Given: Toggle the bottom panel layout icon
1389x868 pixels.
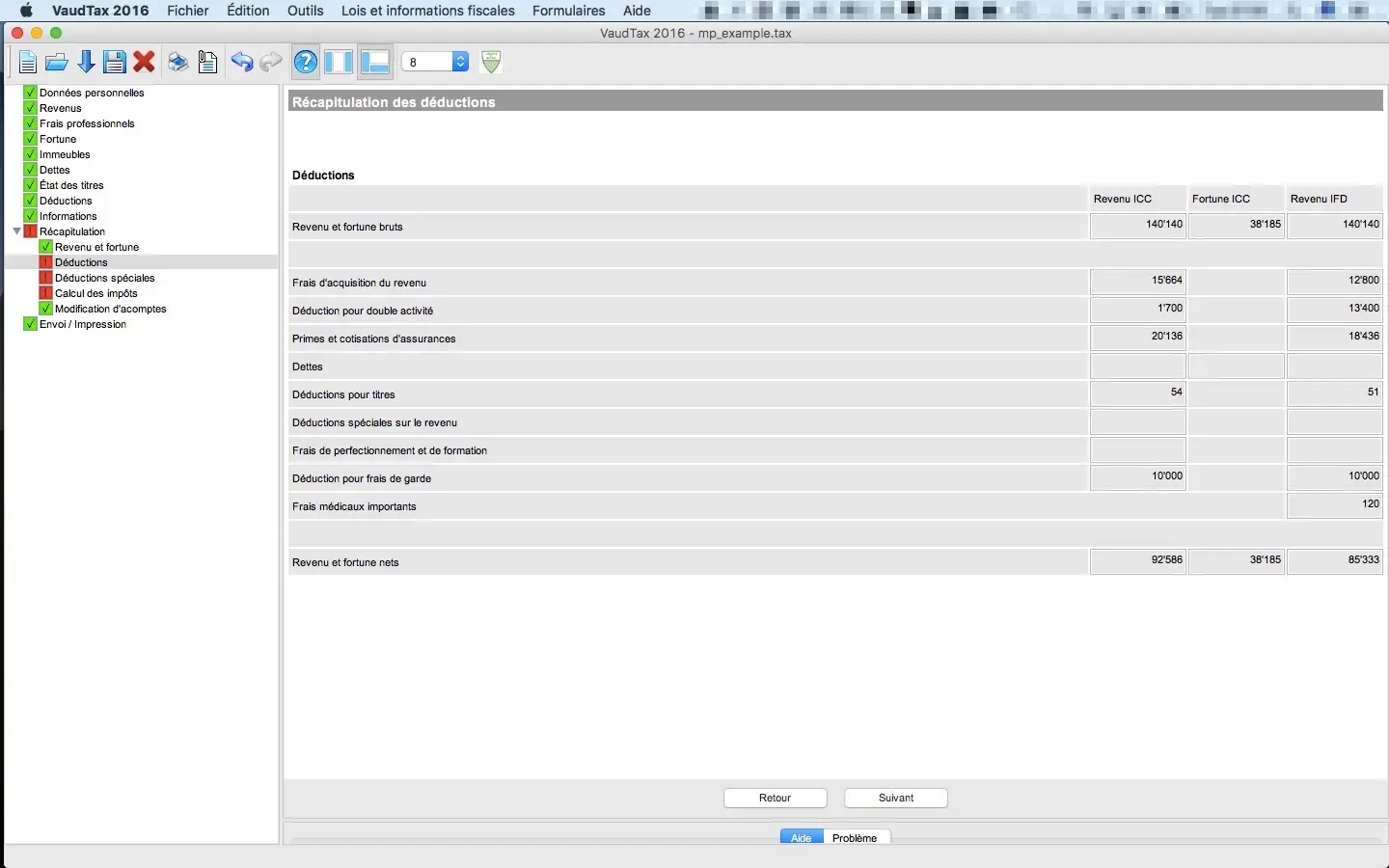Looking at the screenshot, I should pos(375,63).
